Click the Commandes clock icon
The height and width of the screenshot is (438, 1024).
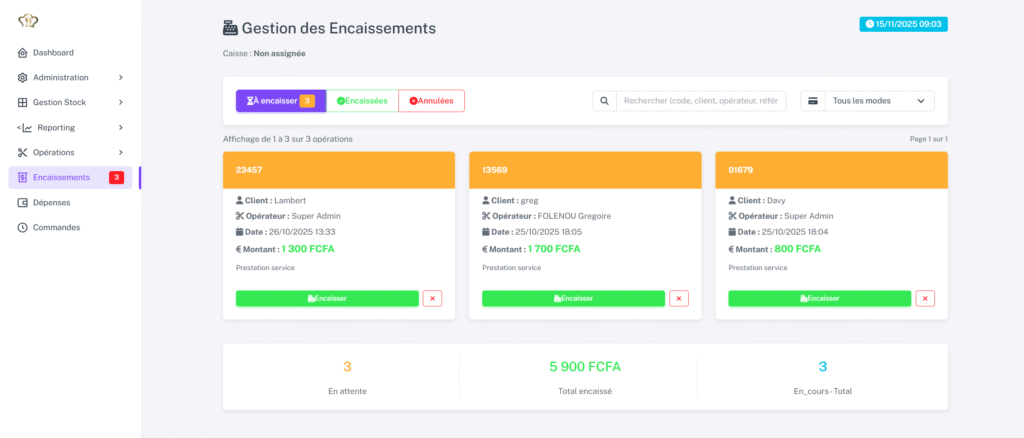coord(23,228)
